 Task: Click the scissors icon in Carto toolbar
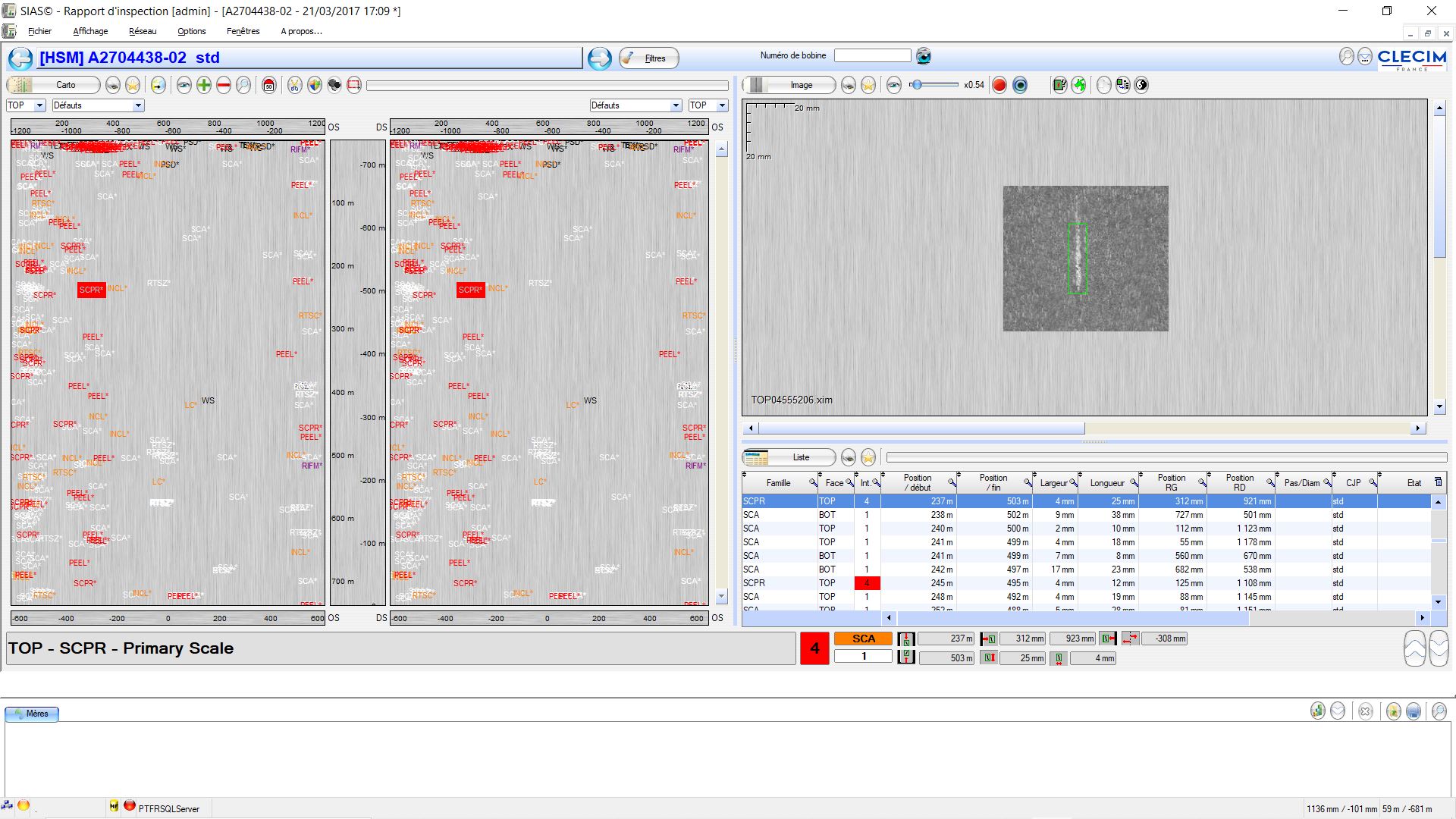point(294,85)
